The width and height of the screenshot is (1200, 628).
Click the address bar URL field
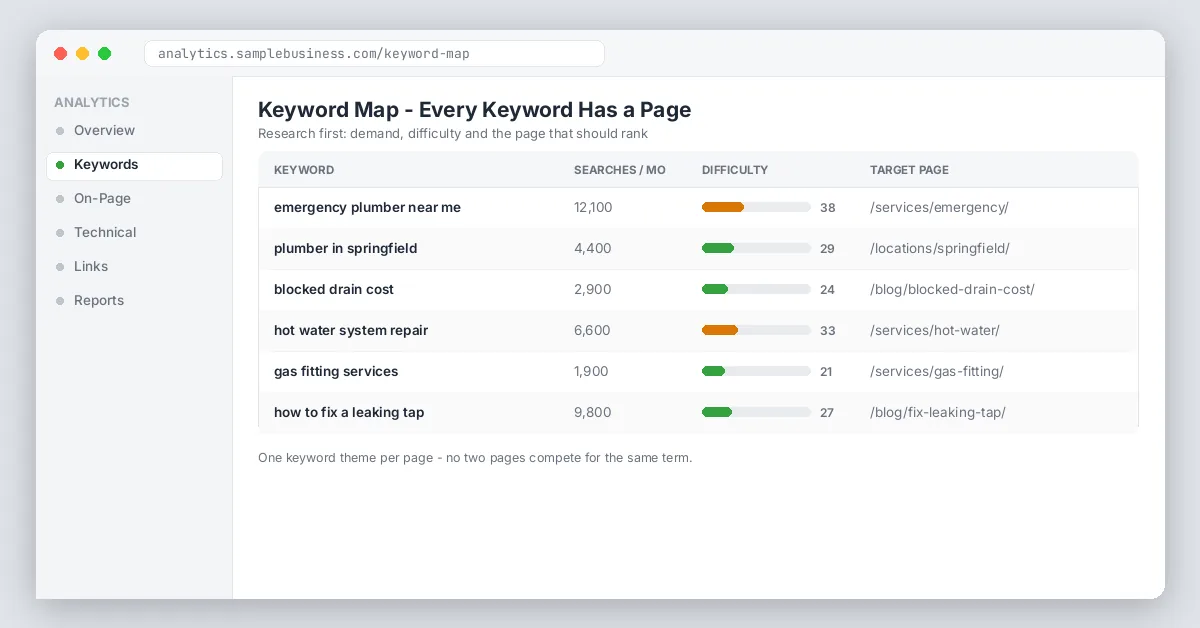pos(374,53)
